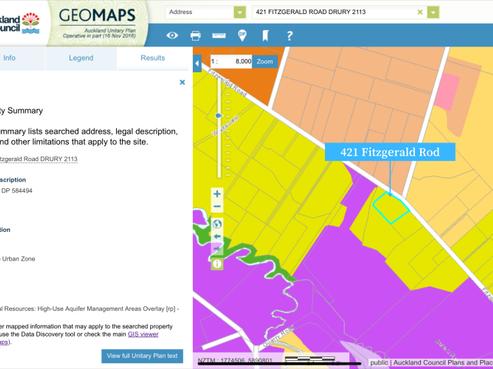Screen dimensions: 493x369
Task: Click High-Use Aquifer Management Areas Overlay text
Action: (101, 309)
